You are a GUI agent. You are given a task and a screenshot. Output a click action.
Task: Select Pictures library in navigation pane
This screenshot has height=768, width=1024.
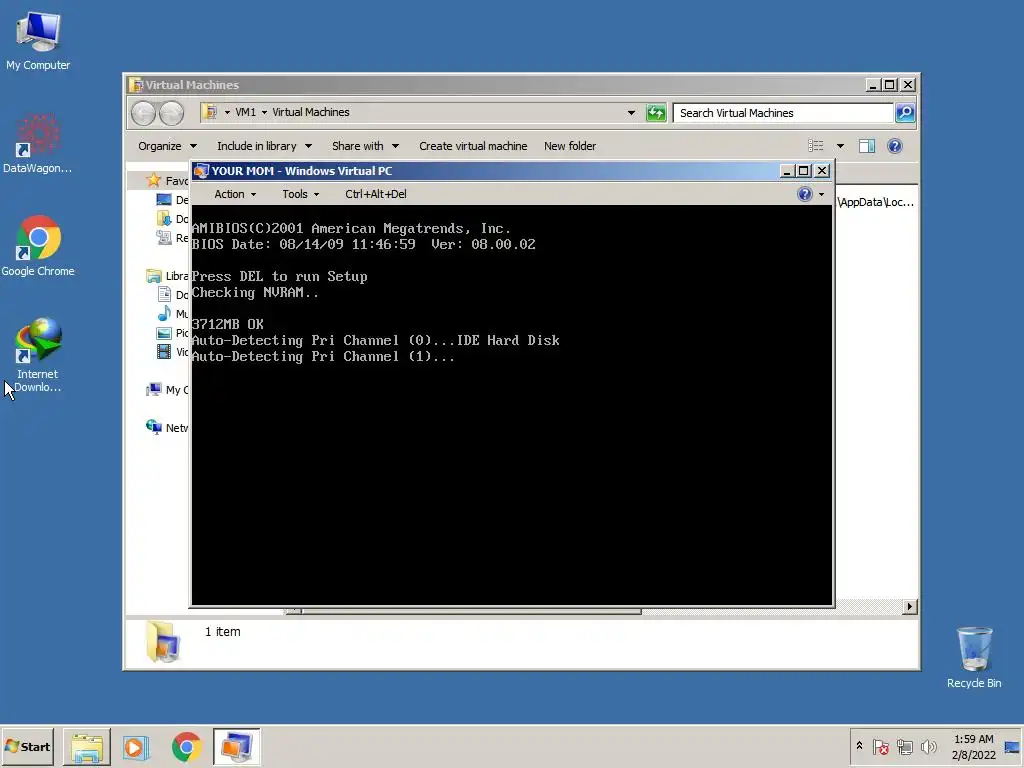172,333
